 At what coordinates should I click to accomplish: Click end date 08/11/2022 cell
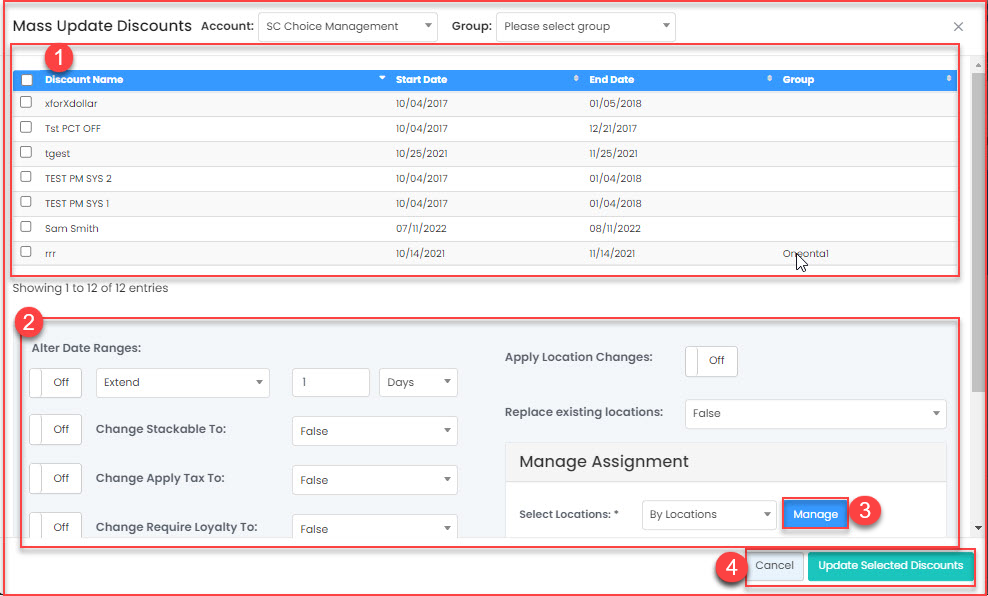click(615, 228)
